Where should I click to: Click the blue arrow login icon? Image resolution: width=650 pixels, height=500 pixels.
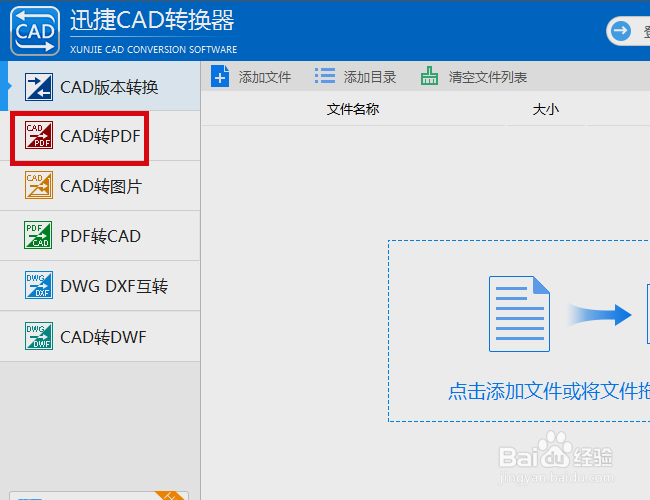(x=621, y=31)
